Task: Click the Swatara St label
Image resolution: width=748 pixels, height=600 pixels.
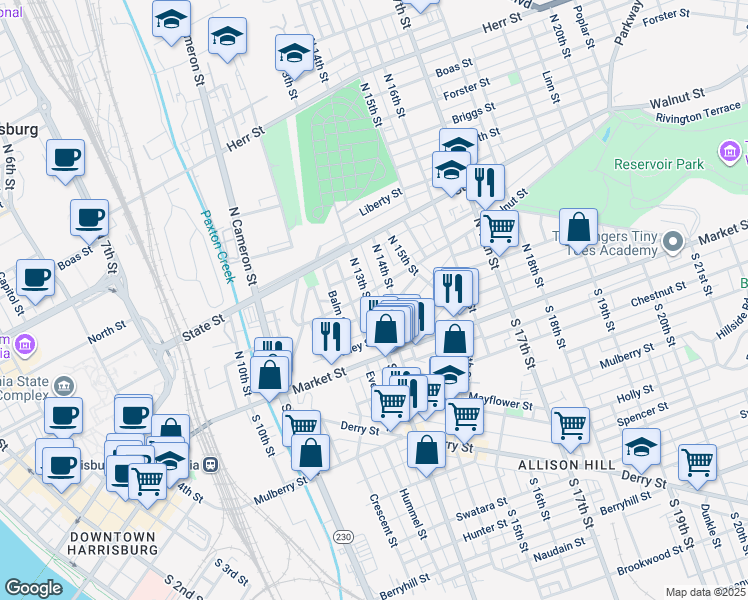Action: pos(481,509)
